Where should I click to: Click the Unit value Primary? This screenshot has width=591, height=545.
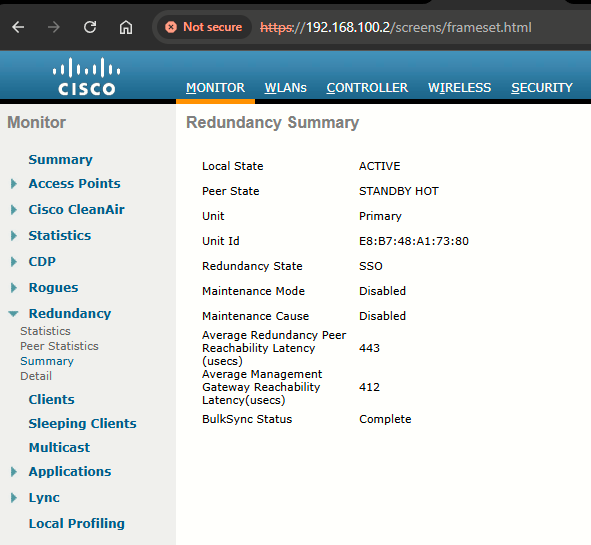pyautogui.click(x=380, y=216)
